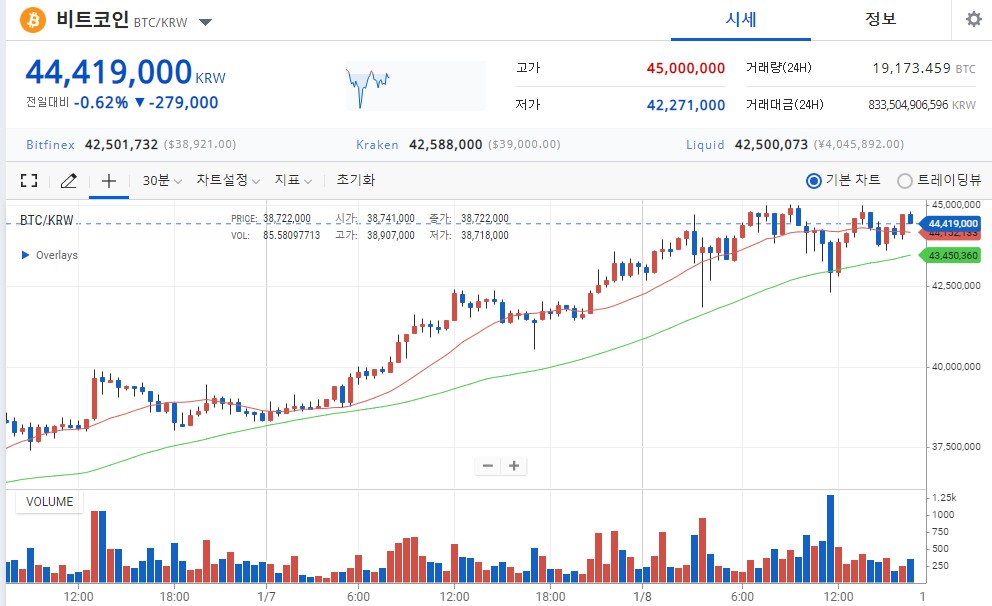Click the 40,000,000 price axis label
Image resolution: width=992 pixels, height=606 pixels.
[x=956, y=367]
